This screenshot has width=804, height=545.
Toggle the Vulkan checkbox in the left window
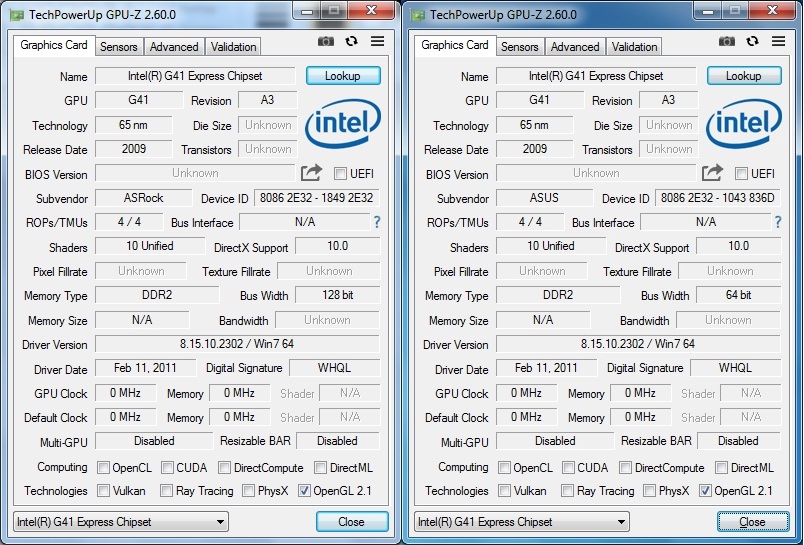(104, 491)
